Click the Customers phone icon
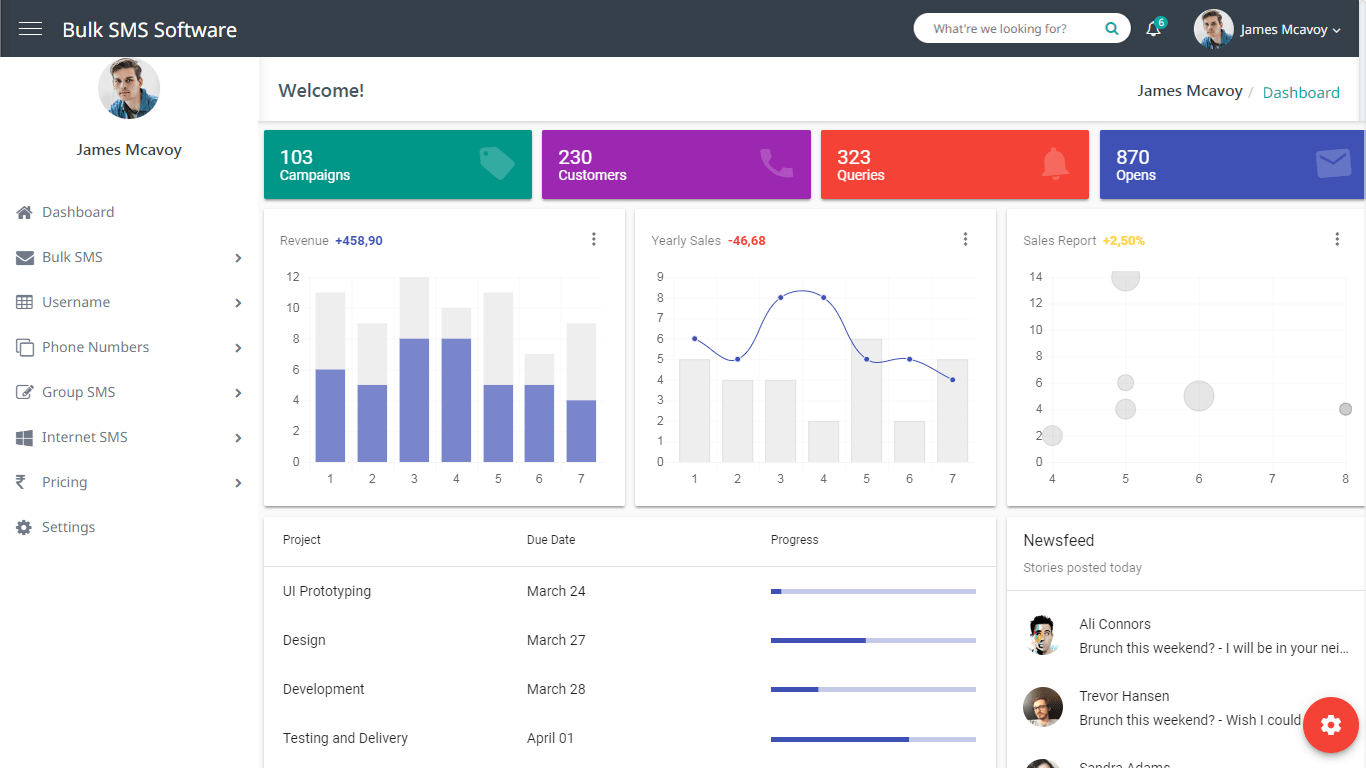Viewport: 1366px width, 768px height. click(776, 163)
